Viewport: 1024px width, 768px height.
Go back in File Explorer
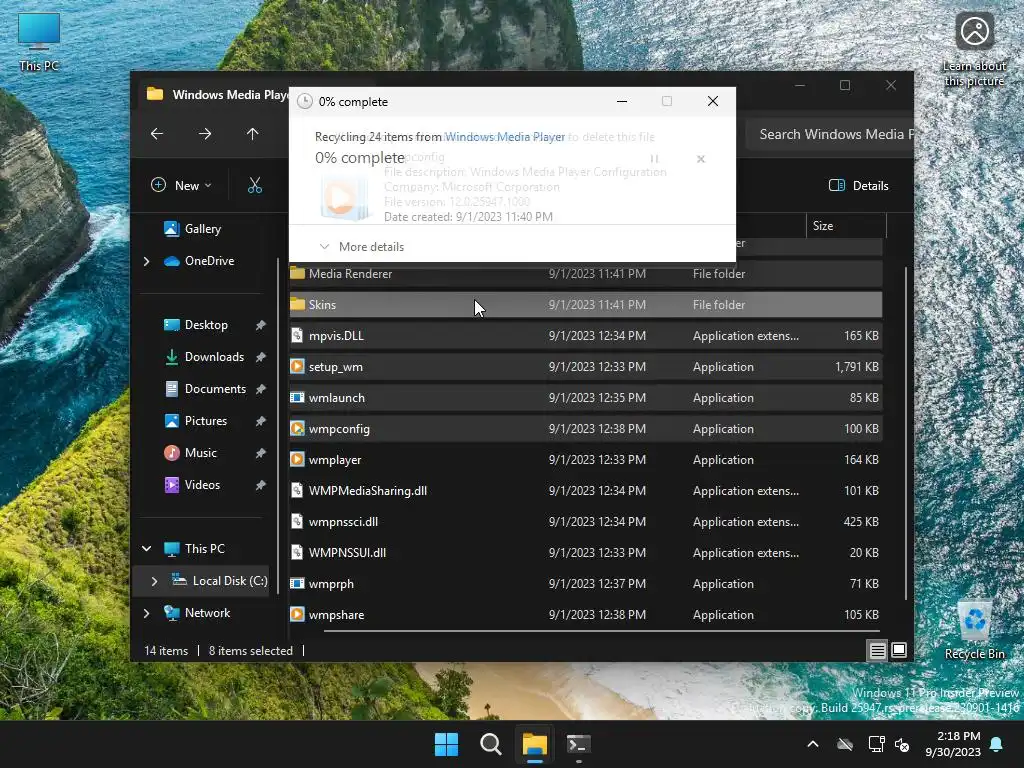[157, 134]
